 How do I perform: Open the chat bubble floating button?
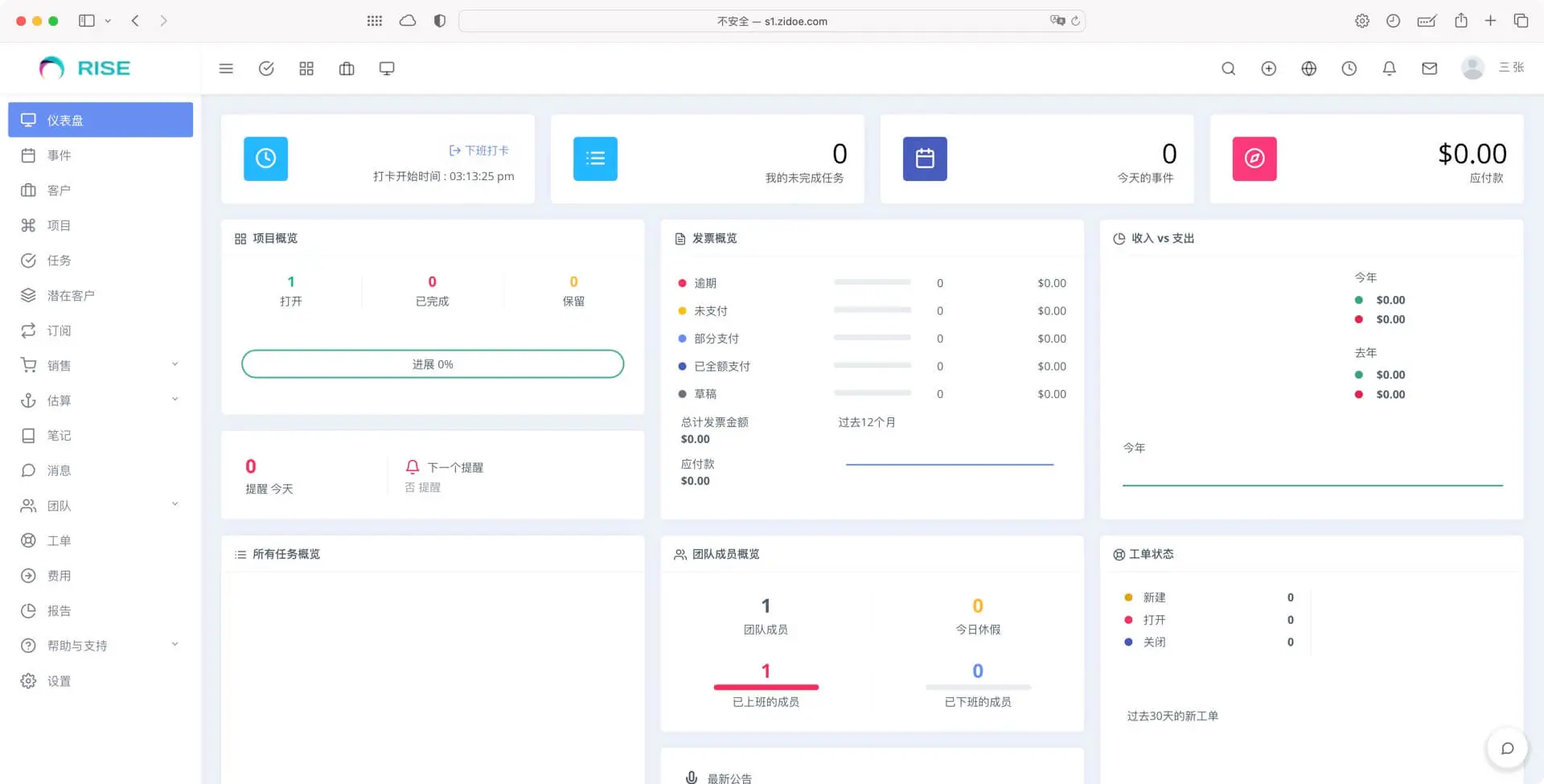tap(1507, 749)
